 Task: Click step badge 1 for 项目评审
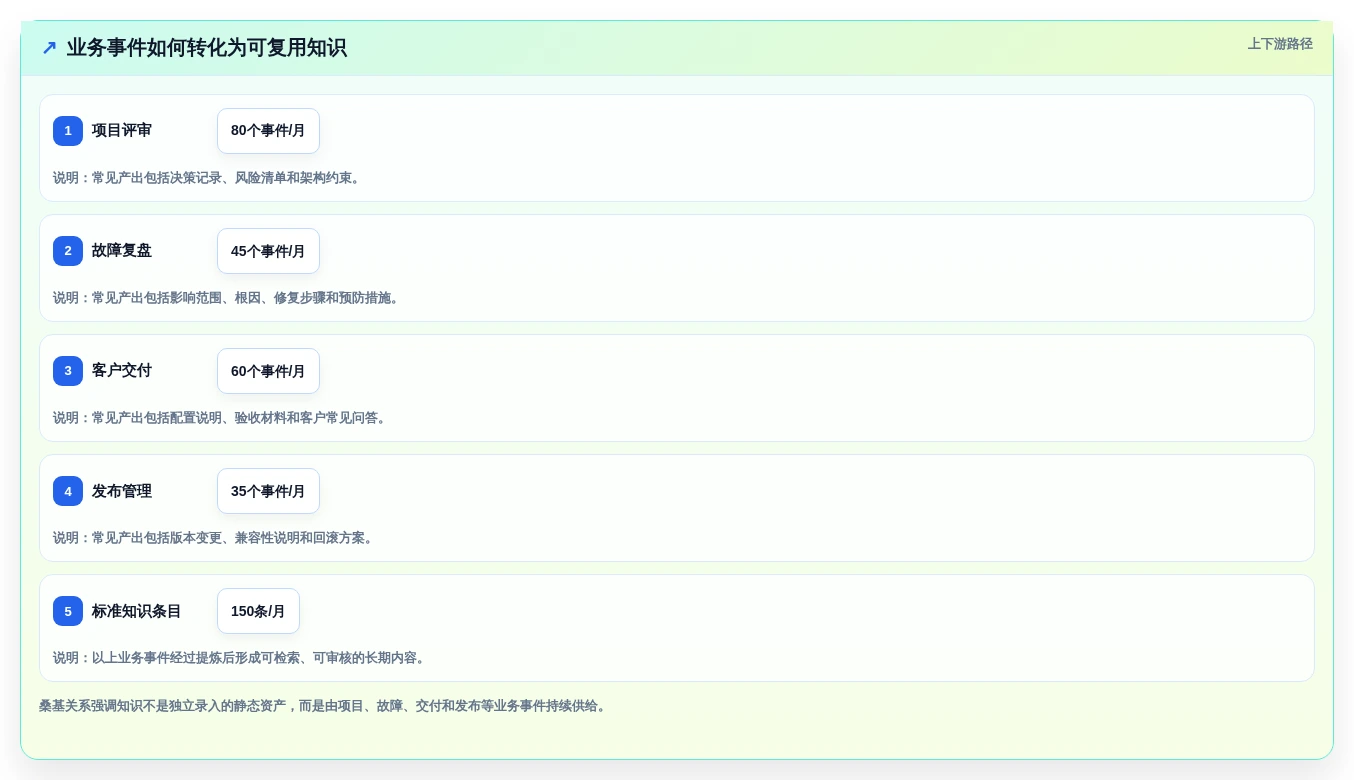[x=68, y=131]
